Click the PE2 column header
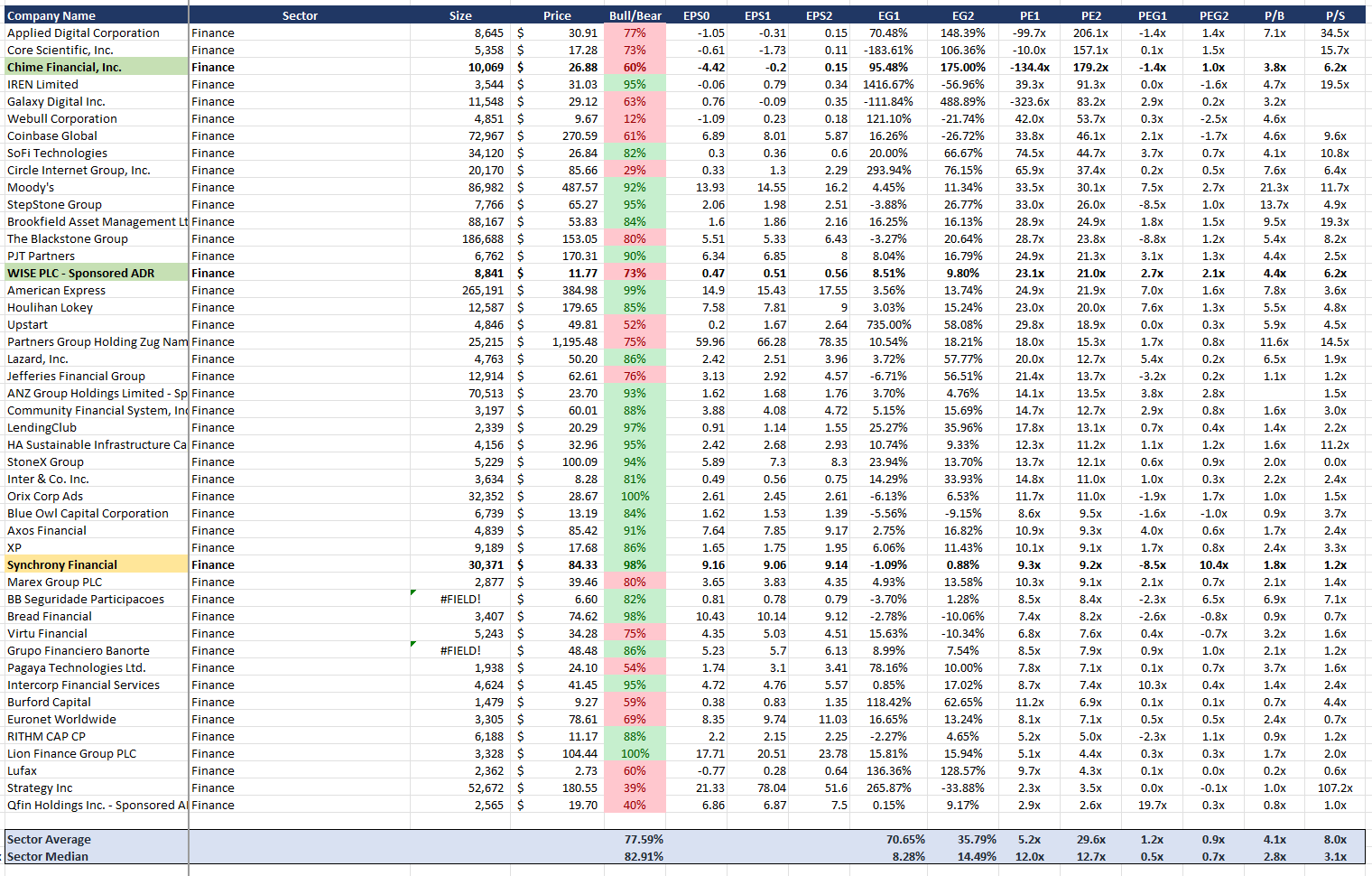Viewport: 1372px width, 876px height. (1091, 15)
